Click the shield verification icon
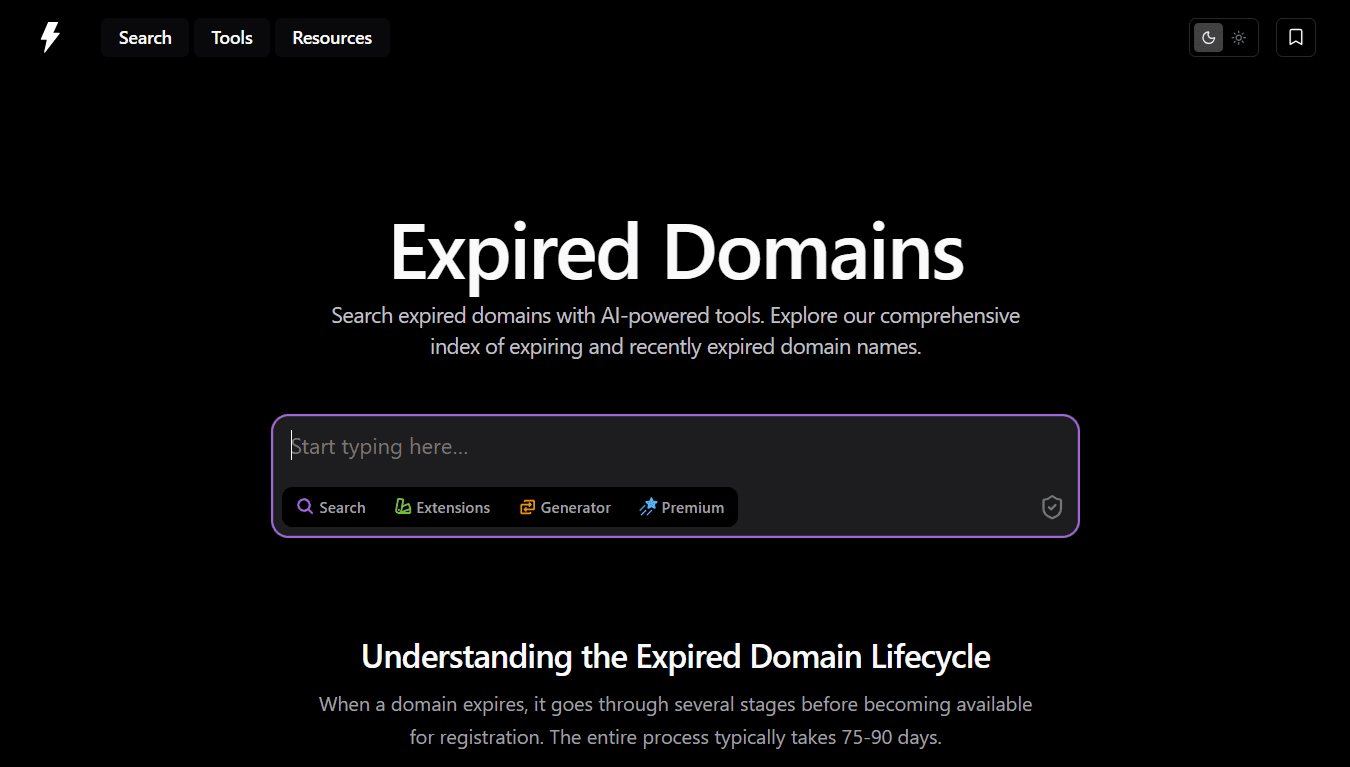Viewport: 1350px width, 767px height. click(x=1051, y=507)
